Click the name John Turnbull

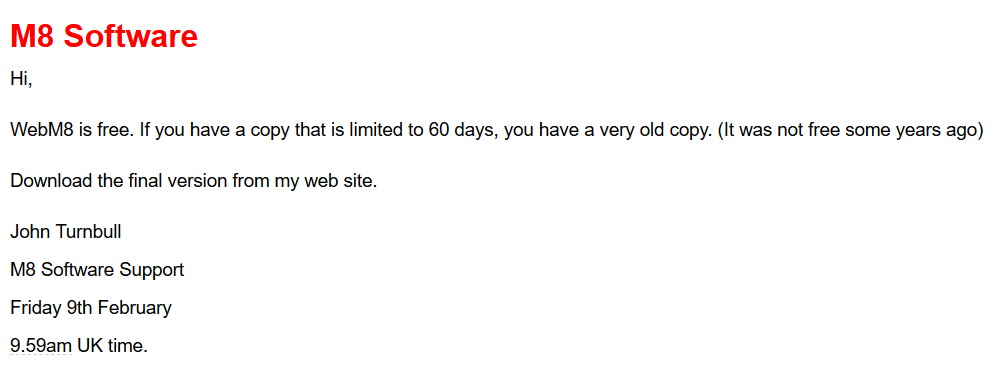click(66, 232)
